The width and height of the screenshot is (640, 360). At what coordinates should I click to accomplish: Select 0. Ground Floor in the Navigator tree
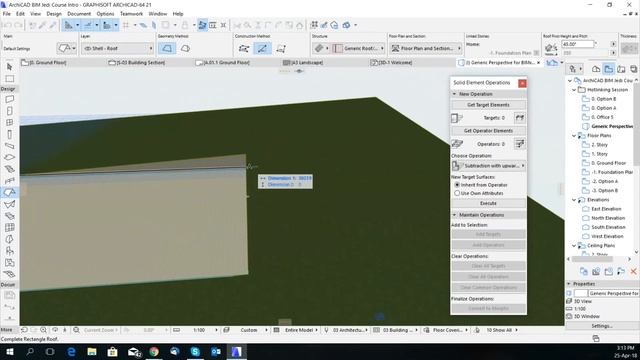[608, 163]
